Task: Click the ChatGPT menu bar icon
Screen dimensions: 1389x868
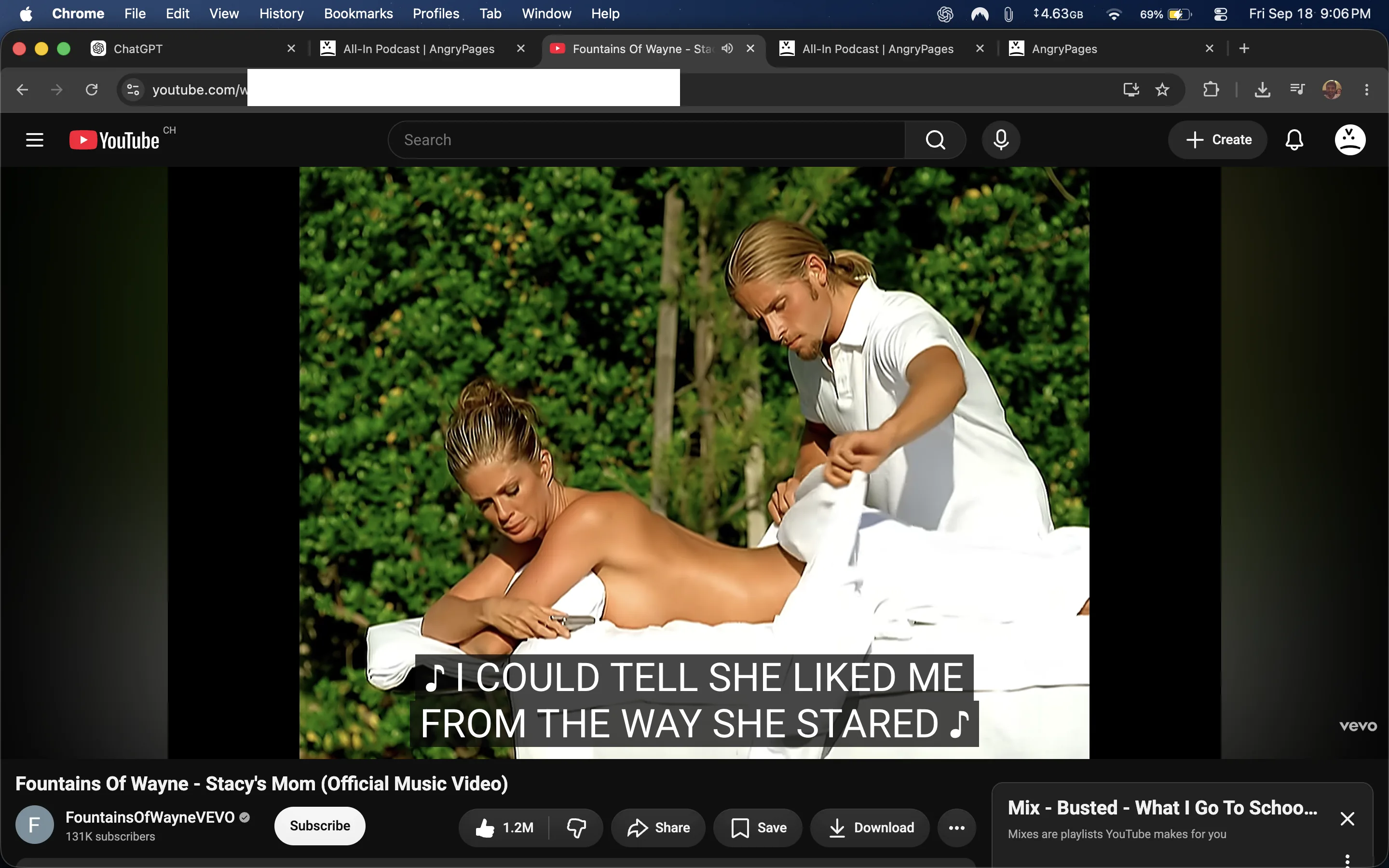Action: (945, 14)
